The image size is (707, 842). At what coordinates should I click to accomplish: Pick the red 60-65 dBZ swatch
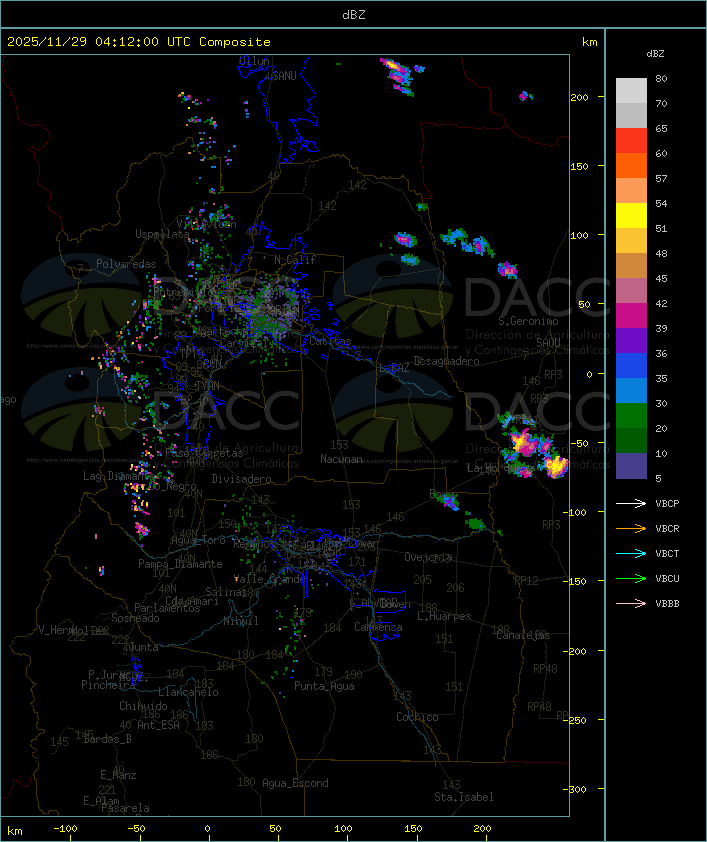pos(631,141)
